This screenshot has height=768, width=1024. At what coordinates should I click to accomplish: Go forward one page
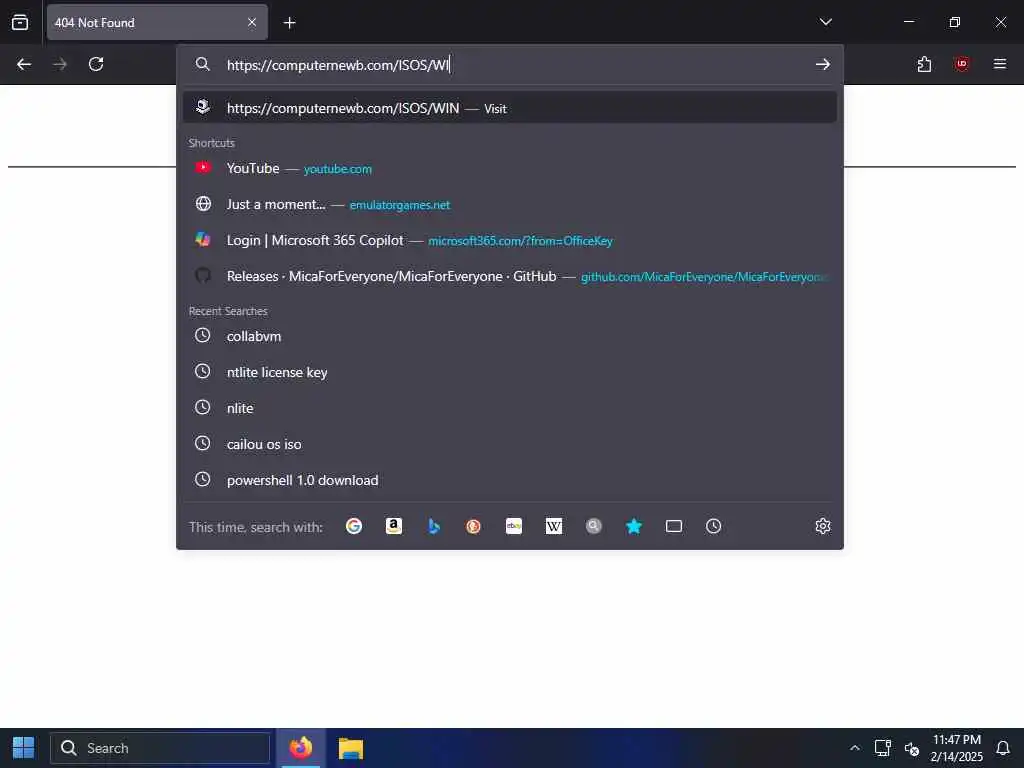[x=60, y=64]
